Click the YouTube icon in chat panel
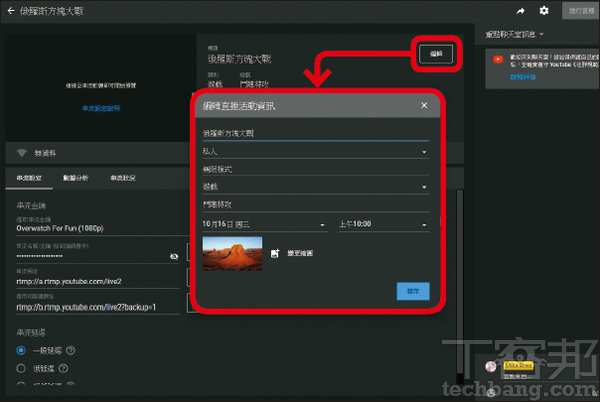This screenshot has height=402, width=600. (498, 61)
